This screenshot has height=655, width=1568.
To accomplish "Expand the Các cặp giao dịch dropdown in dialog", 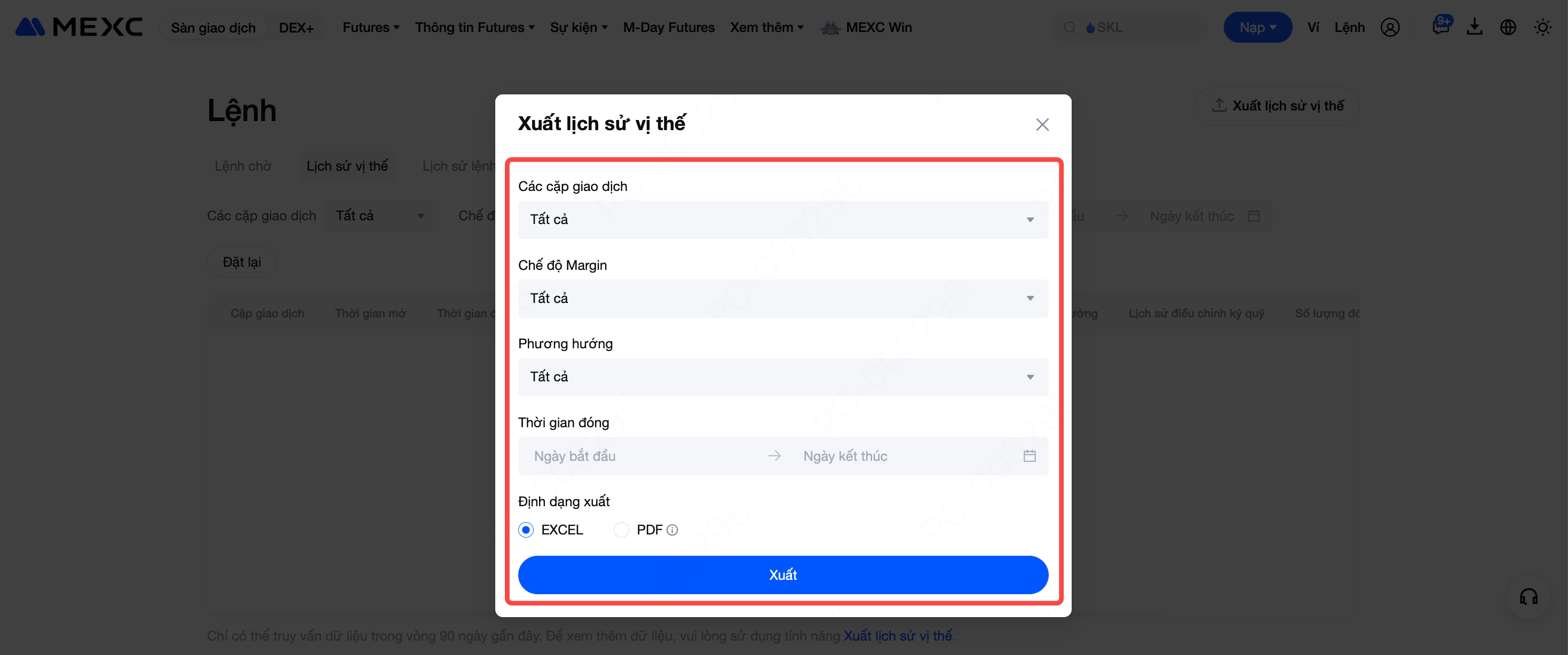I will coord(783,220).
